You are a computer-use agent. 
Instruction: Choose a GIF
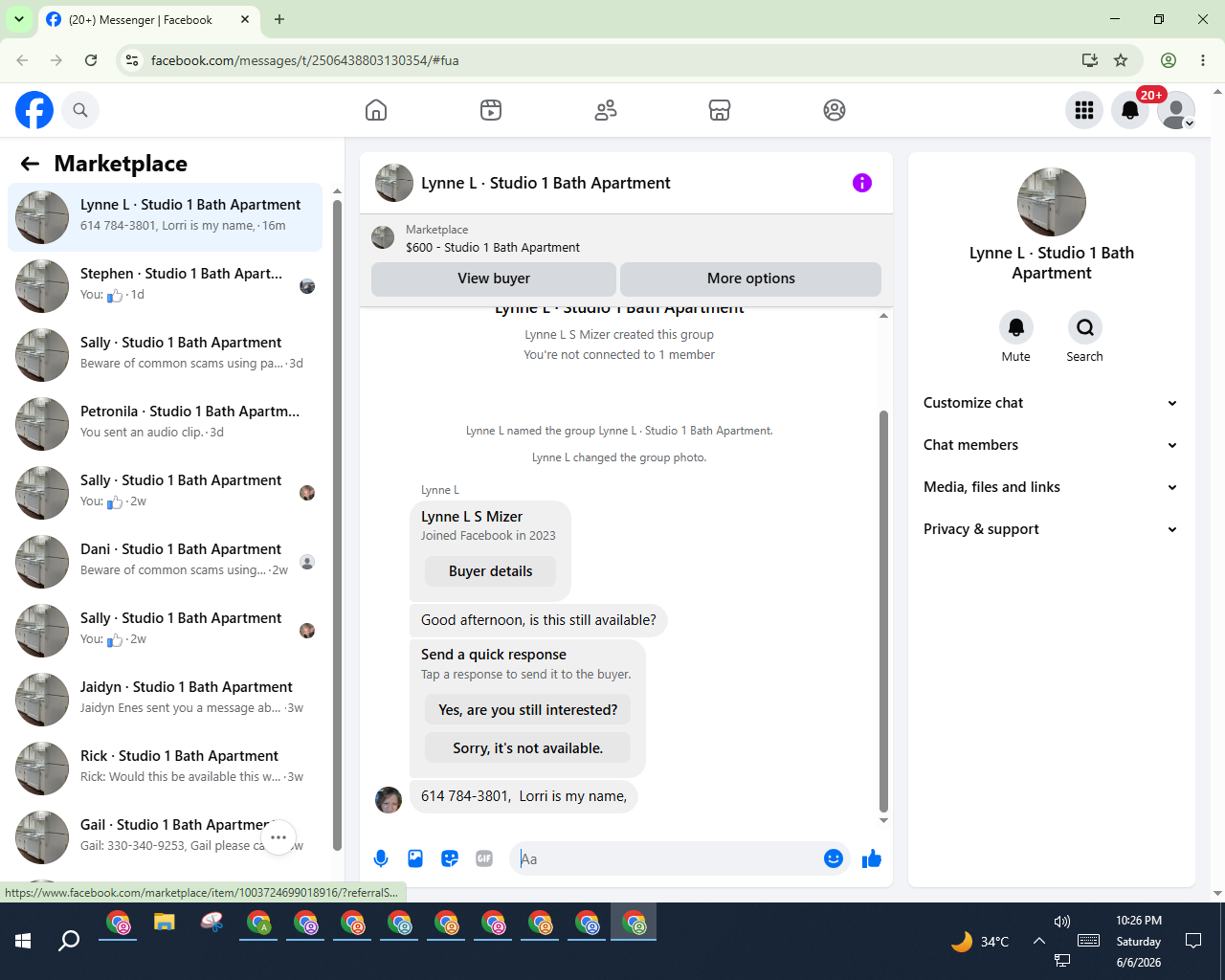tap(484, 858)
